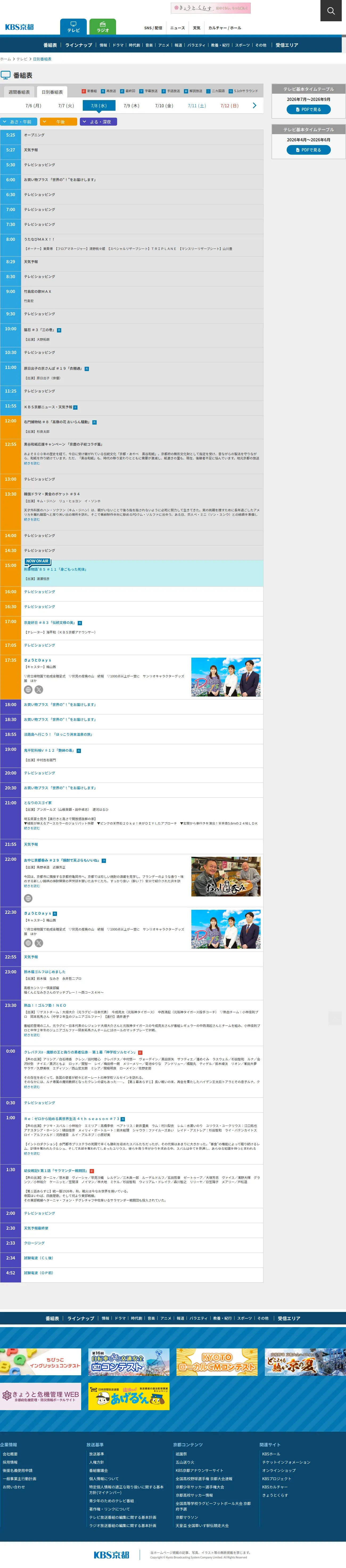Click the NOW ON AIR badge

[37, 561]
